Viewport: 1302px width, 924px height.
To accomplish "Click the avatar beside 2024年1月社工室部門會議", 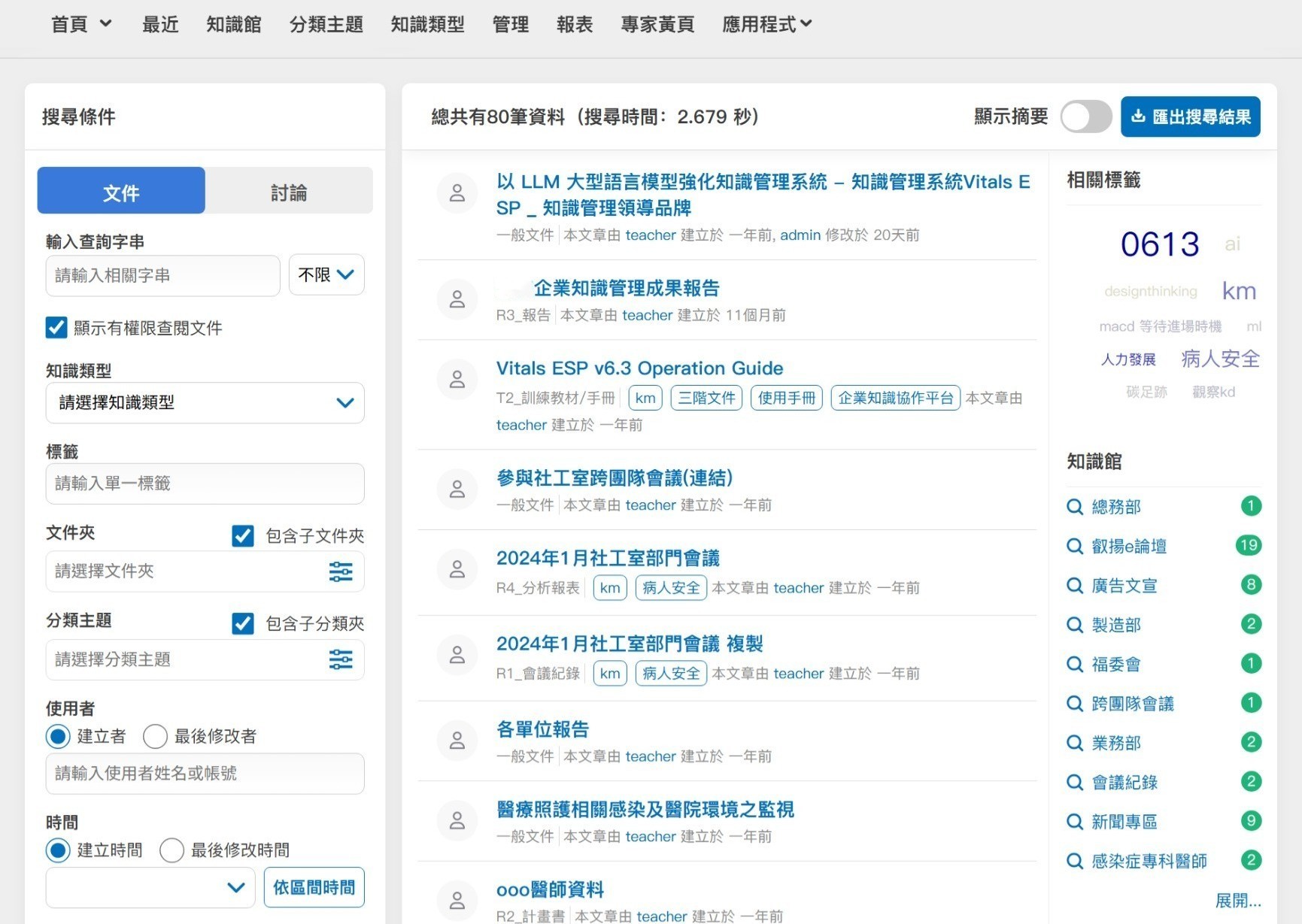I will 457,569.
